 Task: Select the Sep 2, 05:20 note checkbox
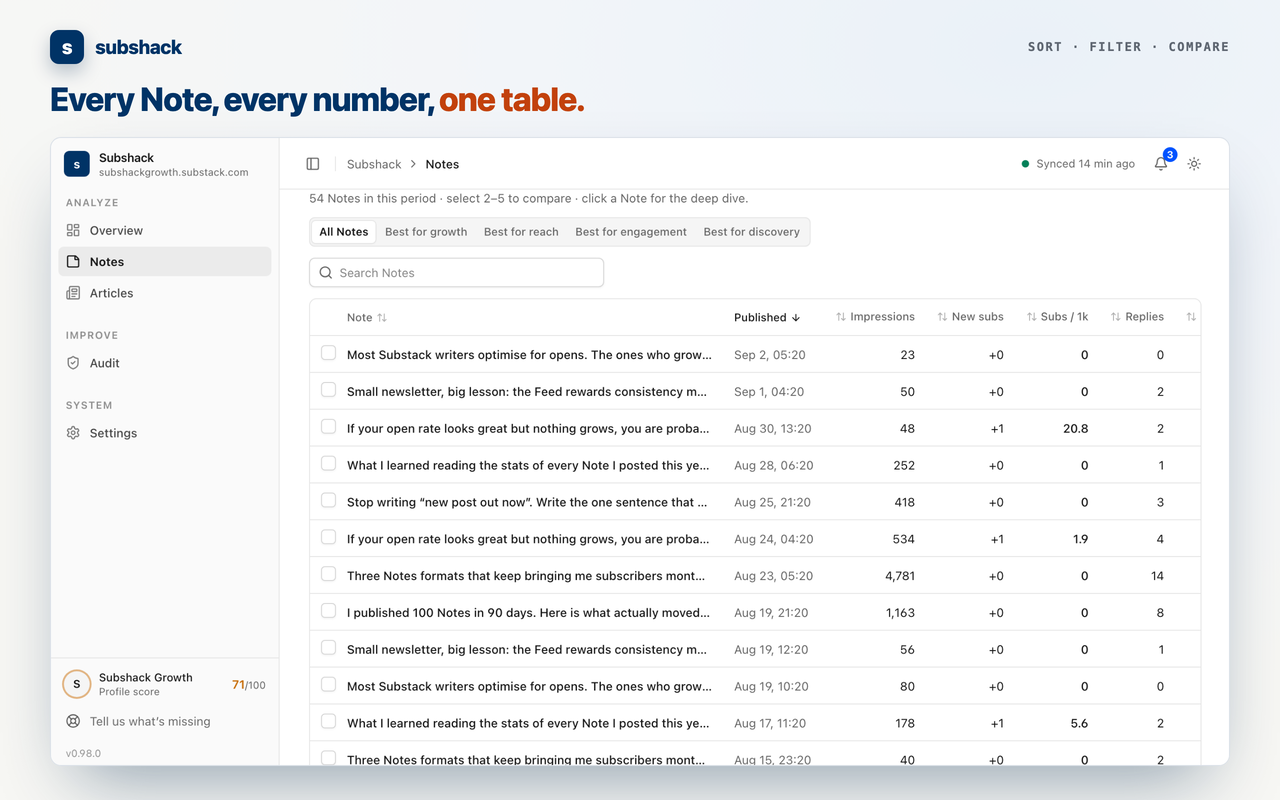[328, 353]
